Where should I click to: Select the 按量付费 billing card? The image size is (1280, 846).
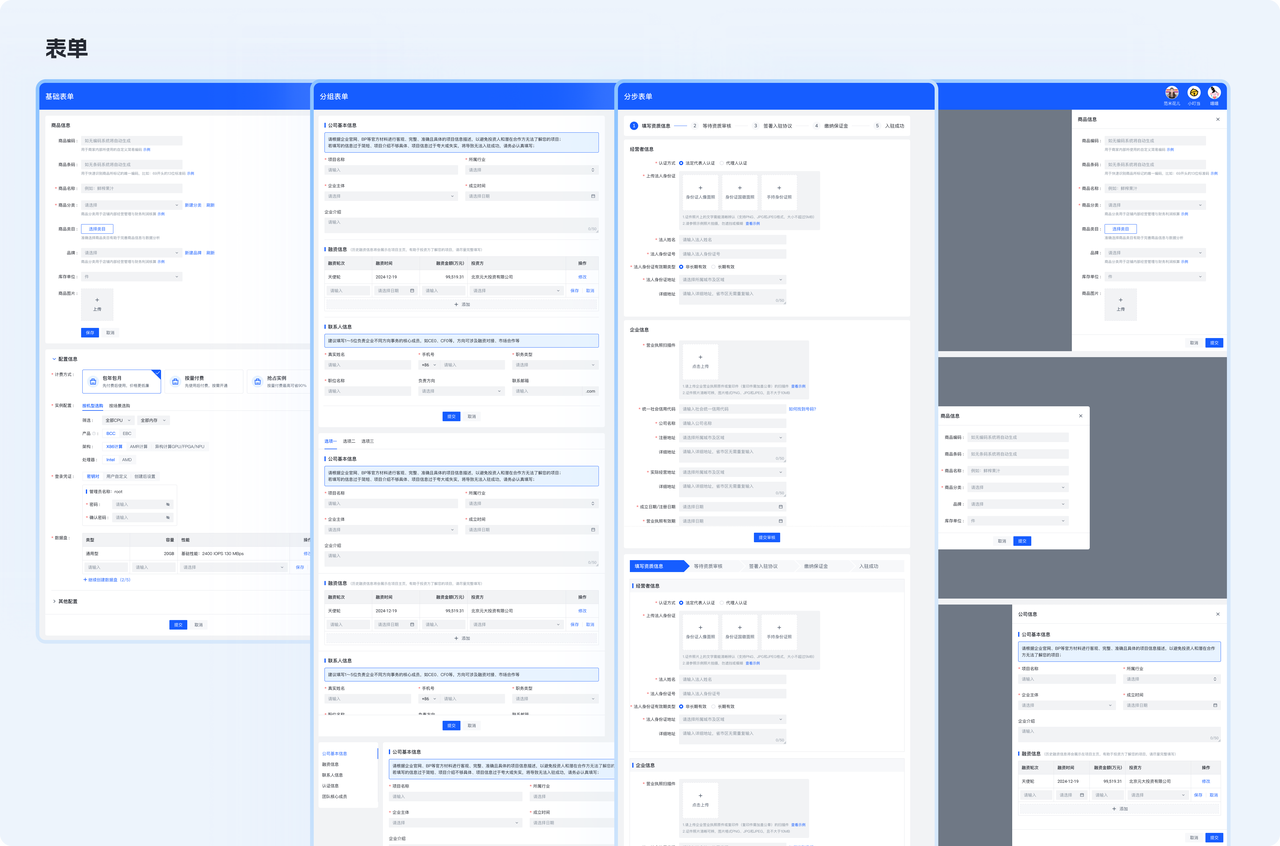click(x=204, y=381)
